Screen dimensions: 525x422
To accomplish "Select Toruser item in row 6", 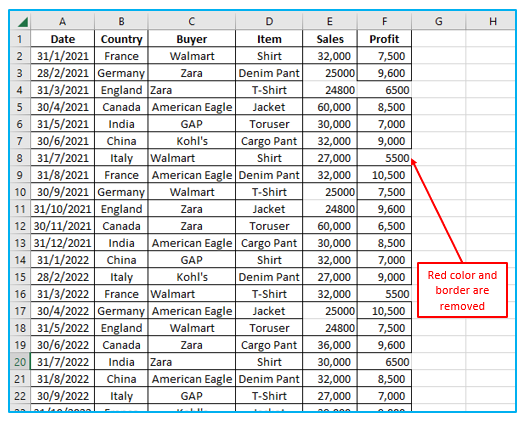I will tap(269, 124).
